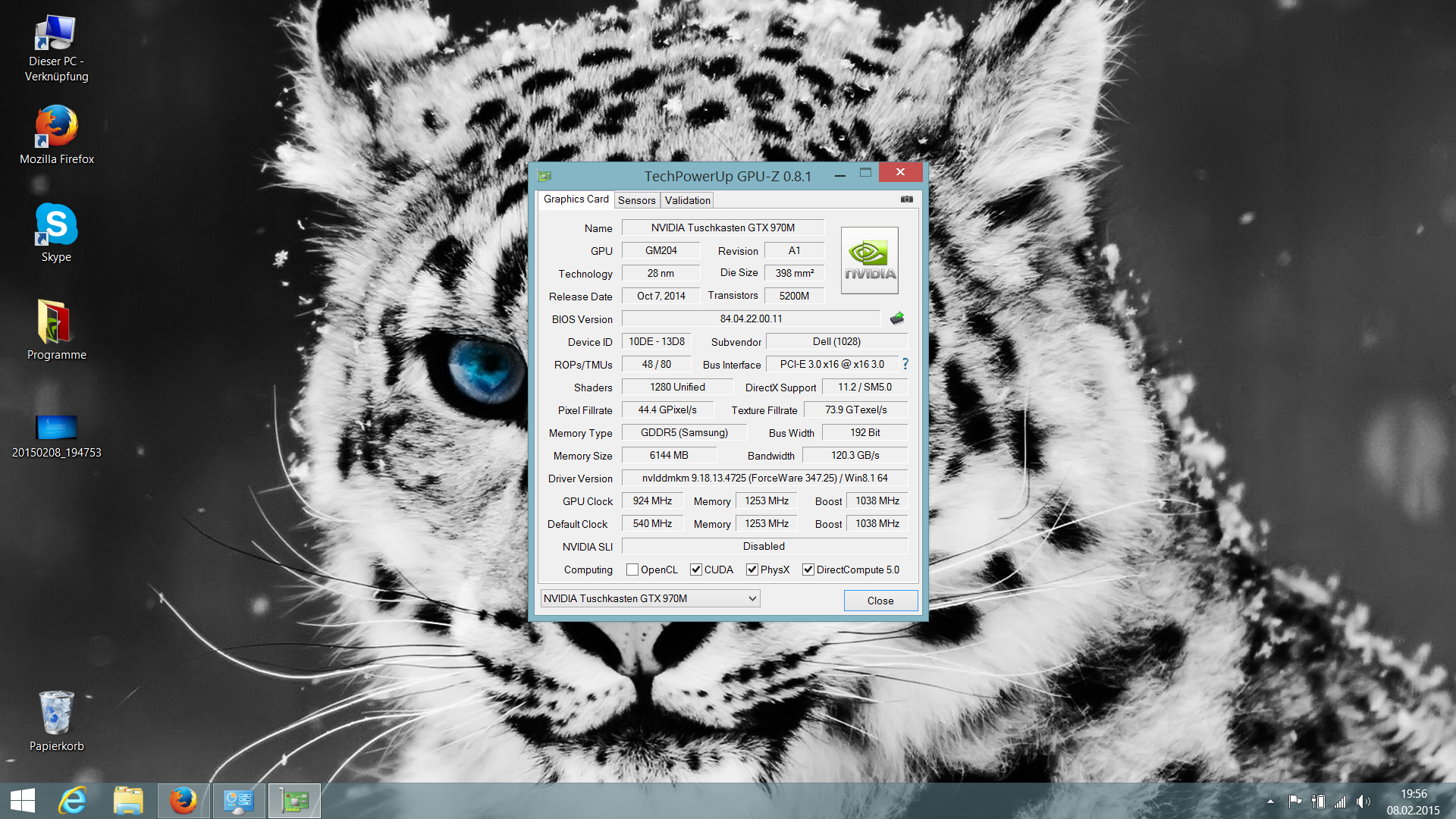Viewport: 1456px width, 819px height.
Task: Toggle the CUDA checkbox
Action: coord(695,570)
